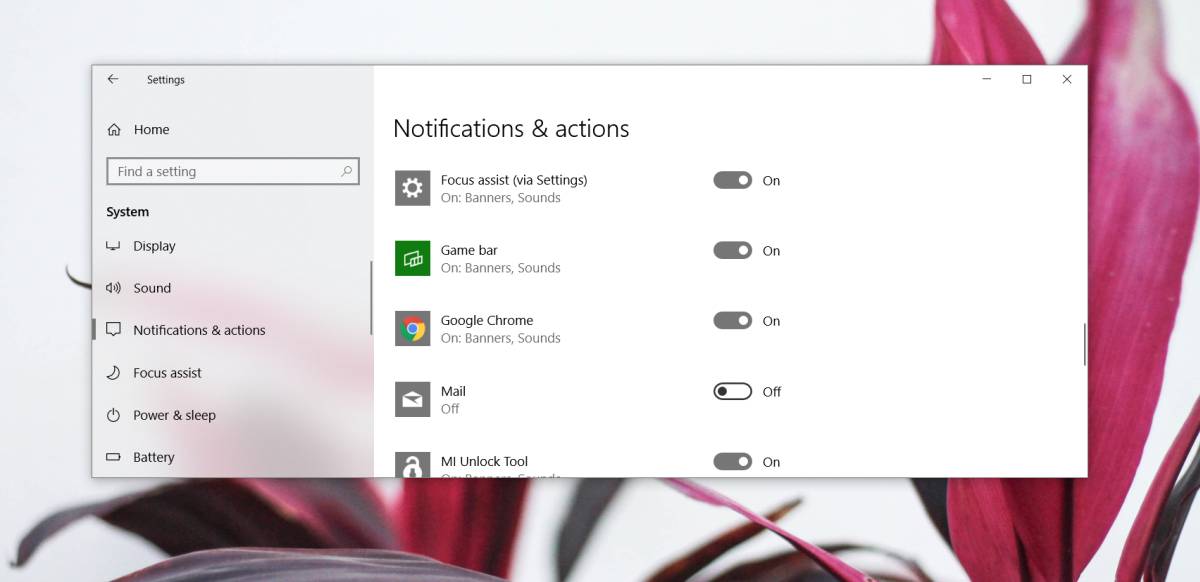Enable Mail notifications toggle
This screenshot has width=1200, height=582.
click(732, 391)
